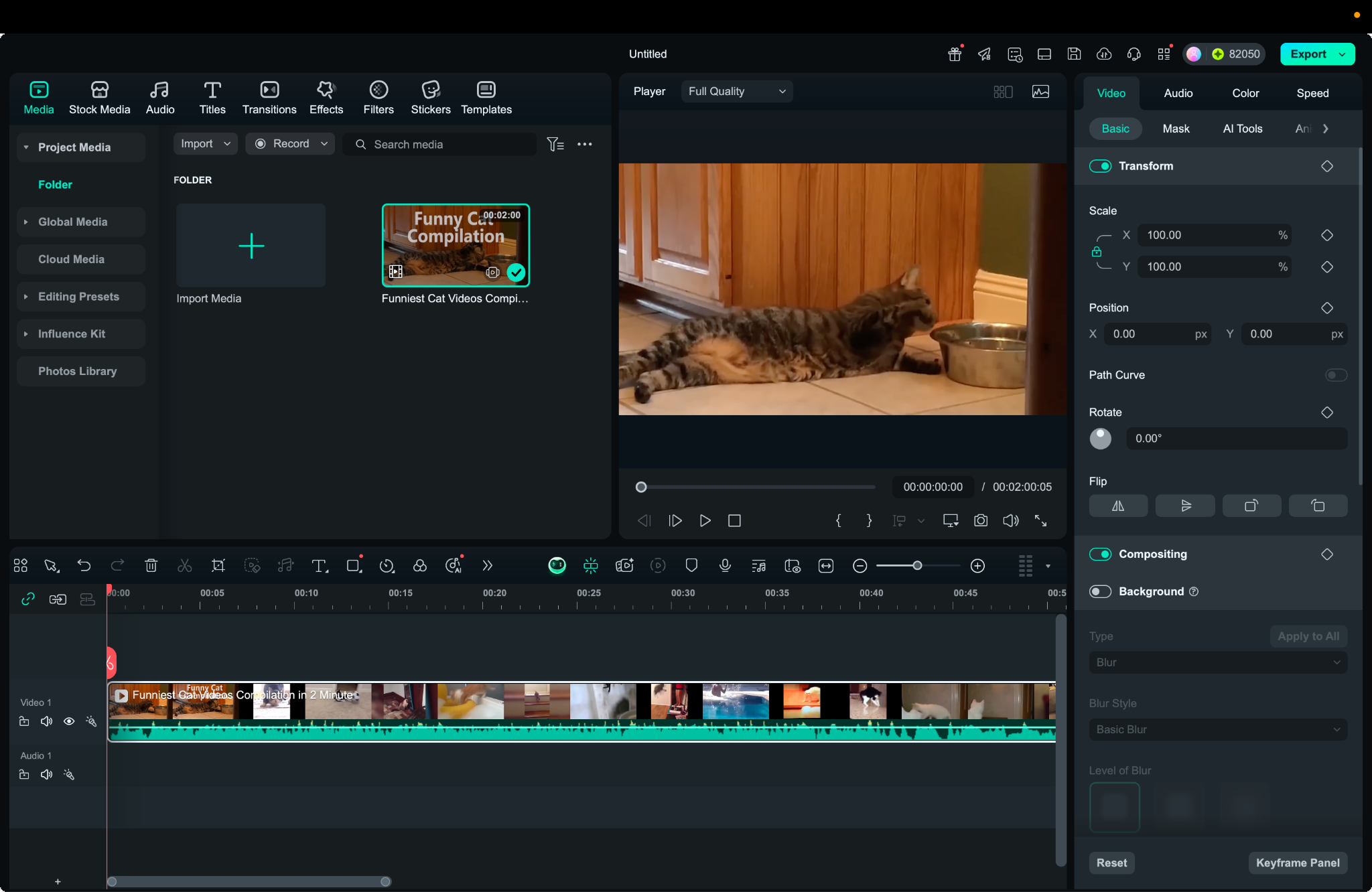Image resolution: width=1372 pixels, height=892 pixels.
Task: Disable the Compositing toggle
Action: click(x=1100, y=554)
